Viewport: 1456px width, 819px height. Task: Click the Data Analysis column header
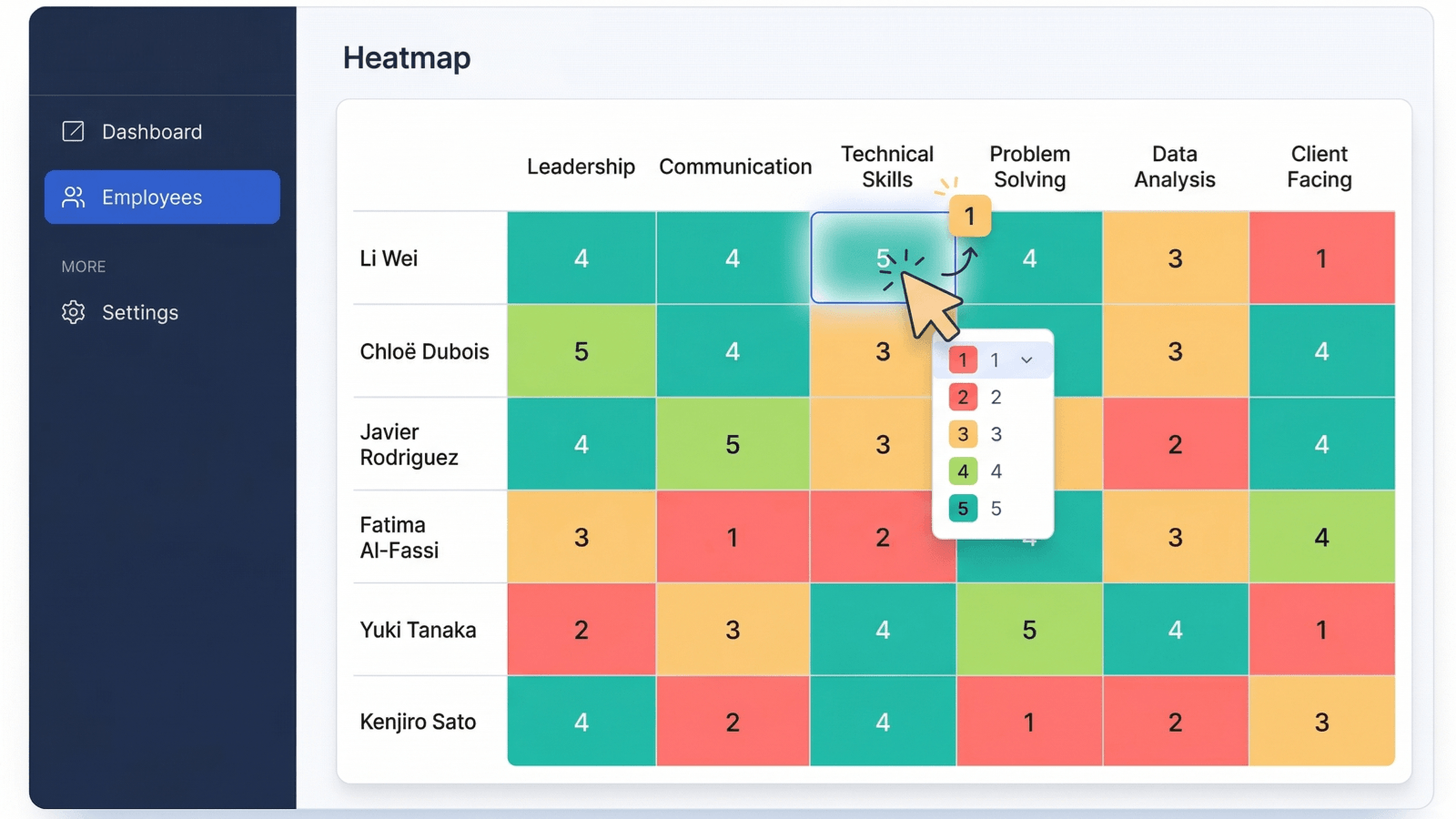[x=1175, y=167]
